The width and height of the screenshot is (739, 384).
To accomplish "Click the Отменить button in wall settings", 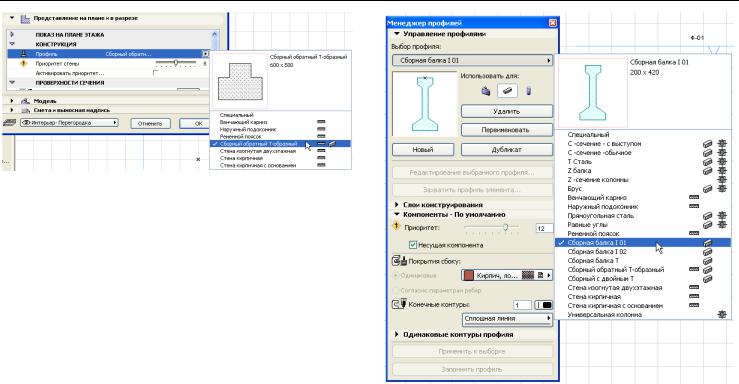I will tap(150, 123).
